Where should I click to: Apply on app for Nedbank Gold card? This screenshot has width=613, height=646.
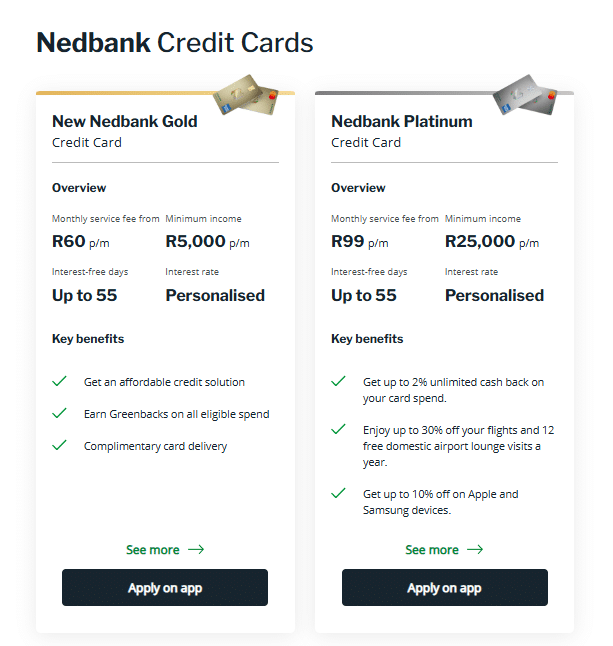[x=165, y=588]
